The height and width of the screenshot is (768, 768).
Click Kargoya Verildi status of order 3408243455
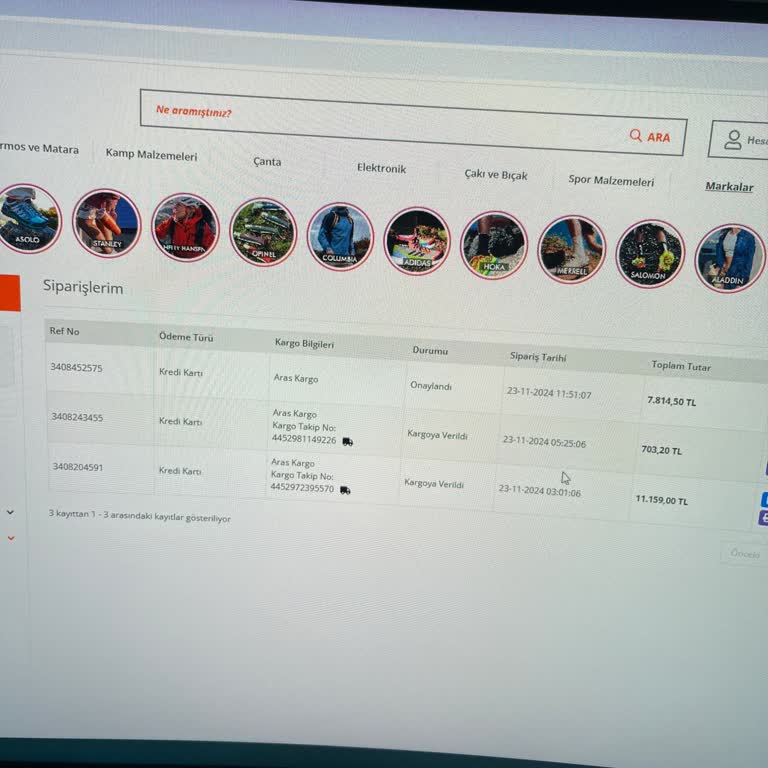[x=437, y=435]
